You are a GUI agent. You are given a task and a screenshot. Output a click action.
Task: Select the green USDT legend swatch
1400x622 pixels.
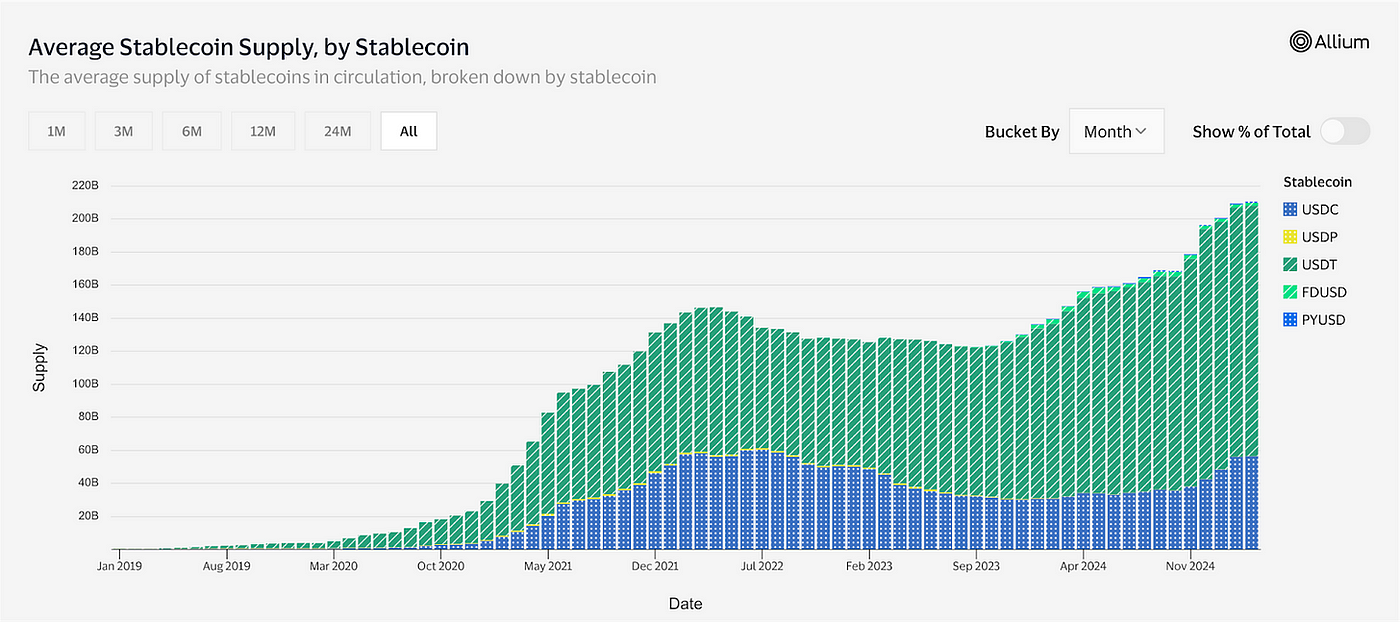(1292, 264)
